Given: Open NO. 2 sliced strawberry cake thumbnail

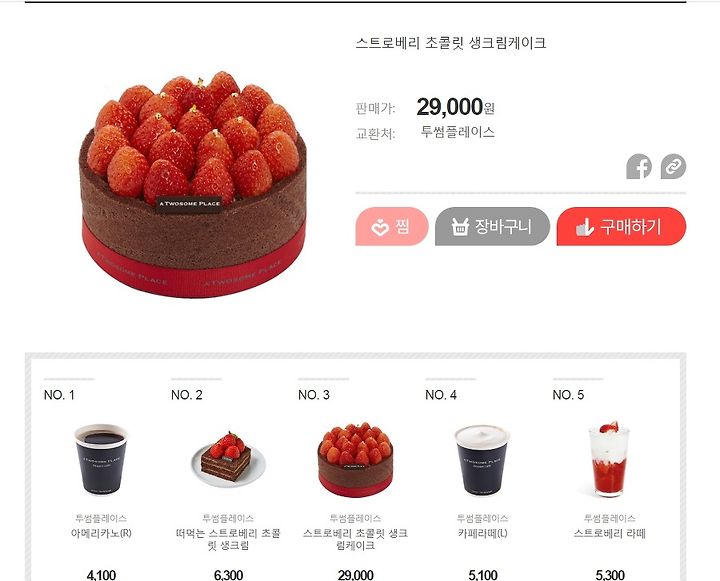Looking at the screenshot, I should [x=228, y=459].
